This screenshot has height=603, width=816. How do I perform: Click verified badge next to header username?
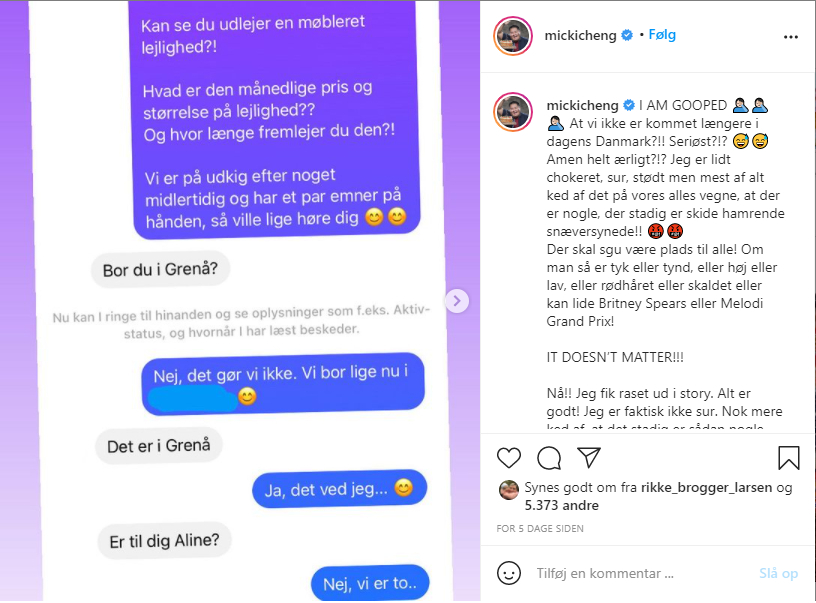(627, 35)
